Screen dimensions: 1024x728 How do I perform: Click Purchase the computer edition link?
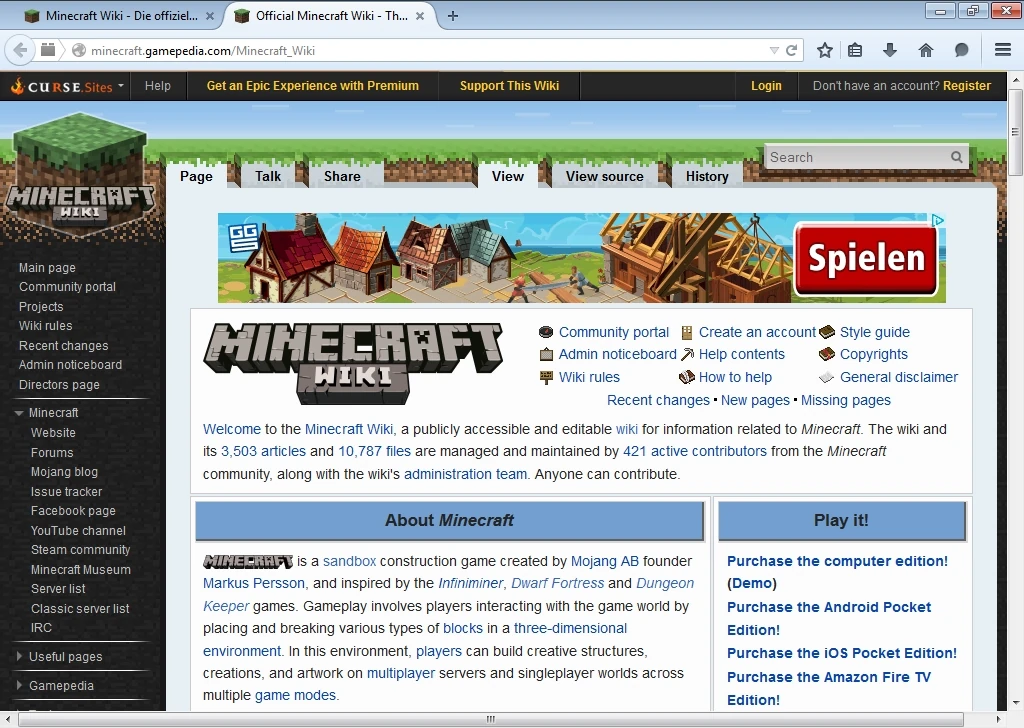pyautogui.click(x=837, y=561)
